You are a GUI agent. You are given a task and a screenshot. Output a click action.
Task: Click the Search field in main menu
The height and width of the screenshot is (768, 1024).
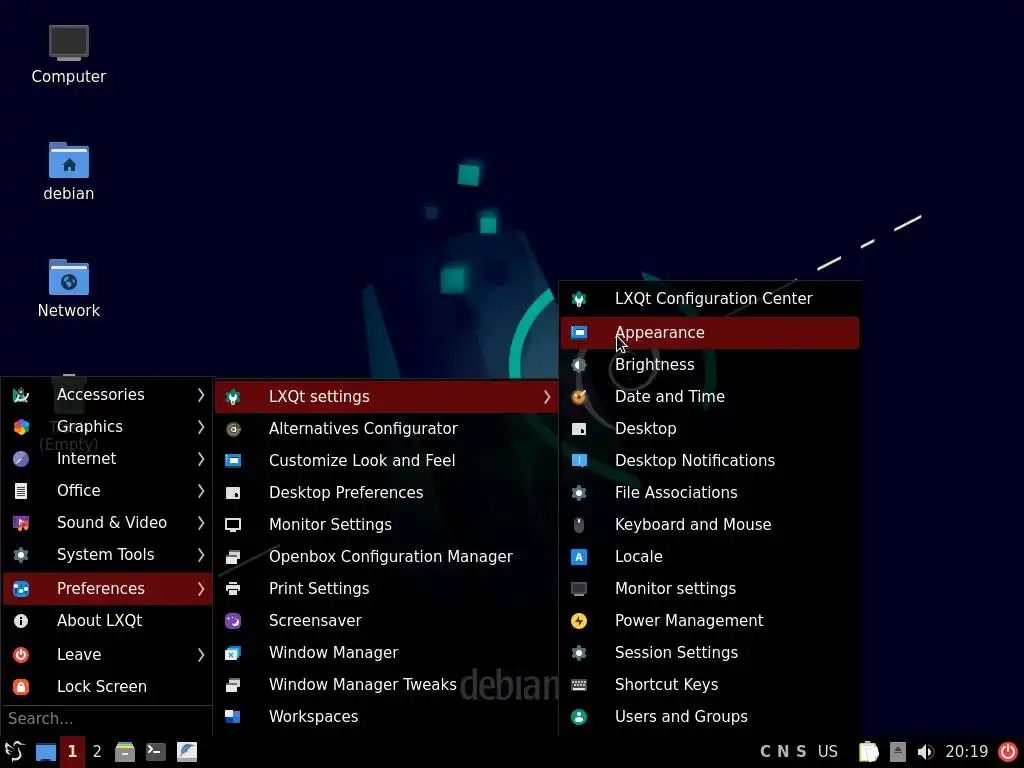[107, 719]
